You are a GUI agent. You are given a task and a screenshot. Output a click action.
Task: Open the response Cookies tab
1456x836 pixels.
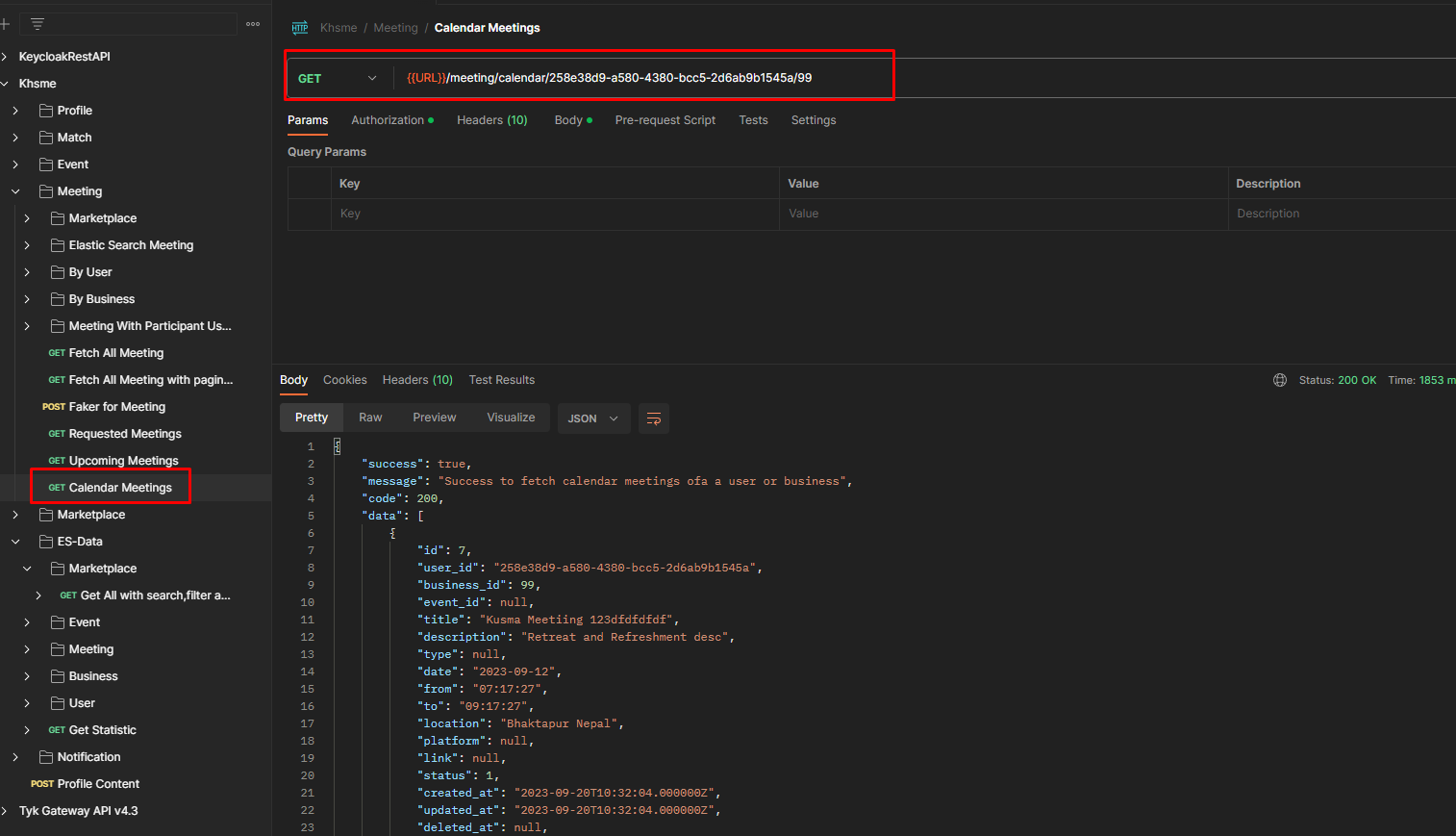344,380
